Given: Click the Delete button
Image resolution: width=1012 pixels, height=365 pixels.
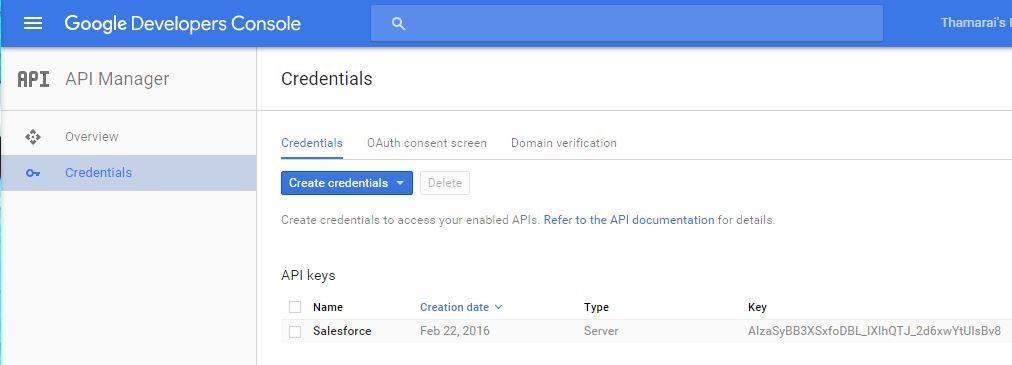Looking at the screenshot, I should coord(445,183).
